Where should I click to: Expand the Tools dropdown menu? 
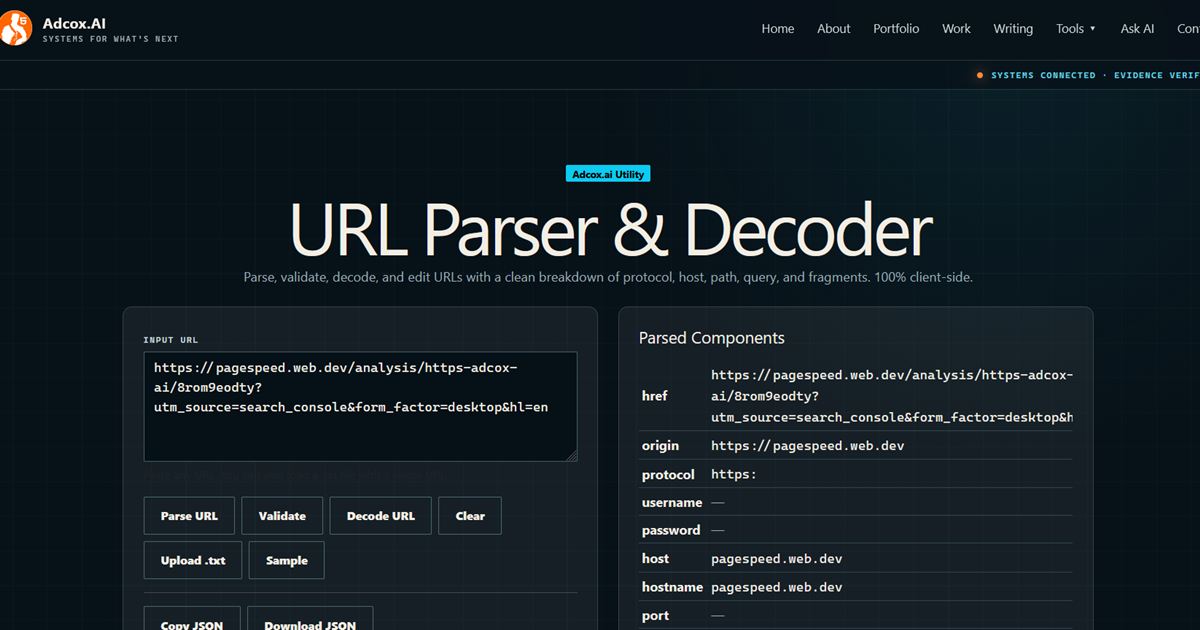pyautogui.click(x=1076, y=29)
